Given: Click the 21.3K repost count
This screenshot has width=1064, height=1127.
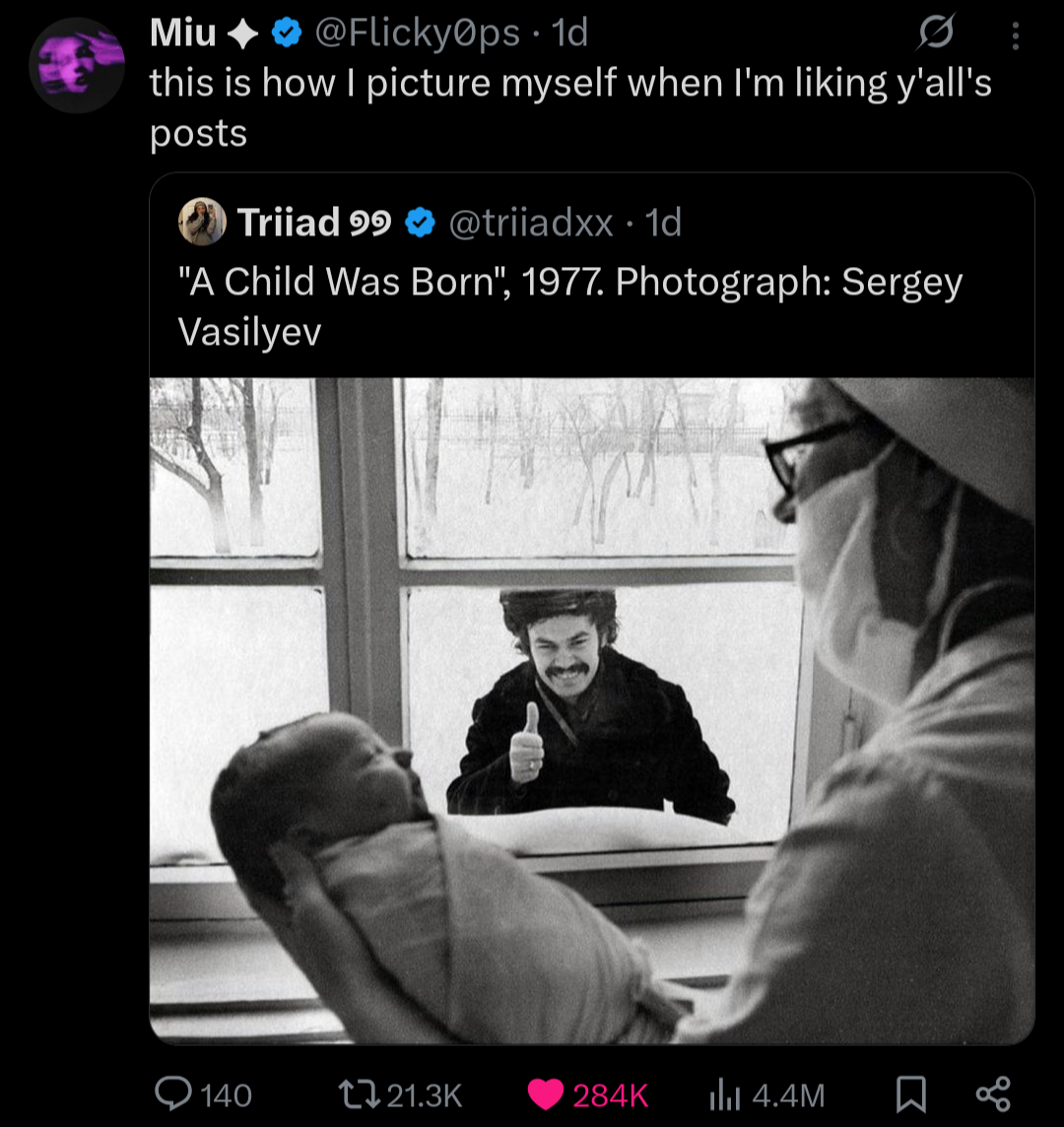Looking at the screenshot, I should click(x=424, y=1094).
